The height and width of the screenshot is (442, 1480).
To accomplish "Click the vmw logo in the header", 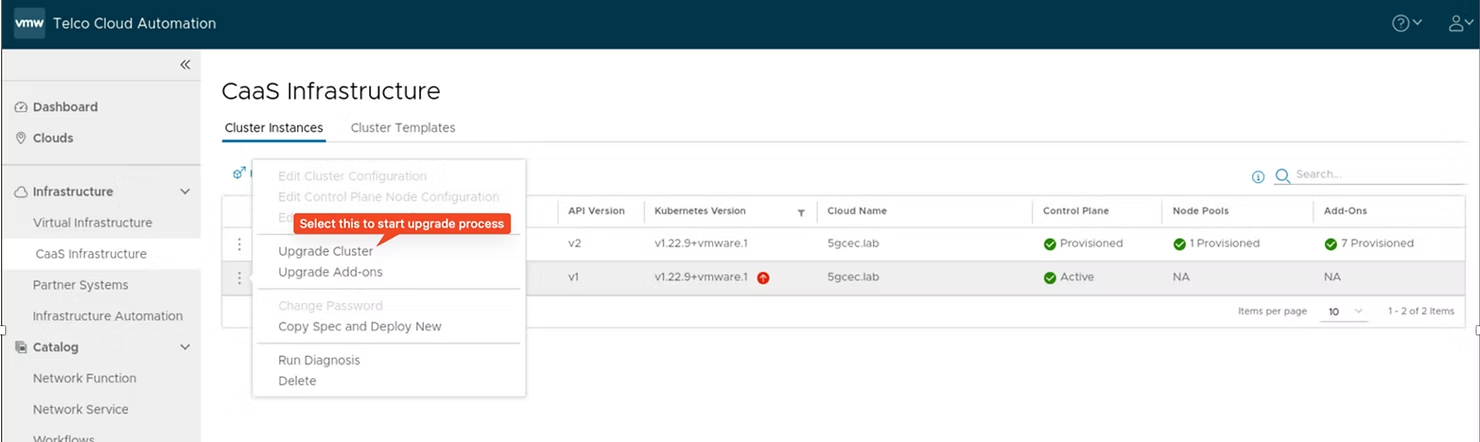I will click(29, 23).
